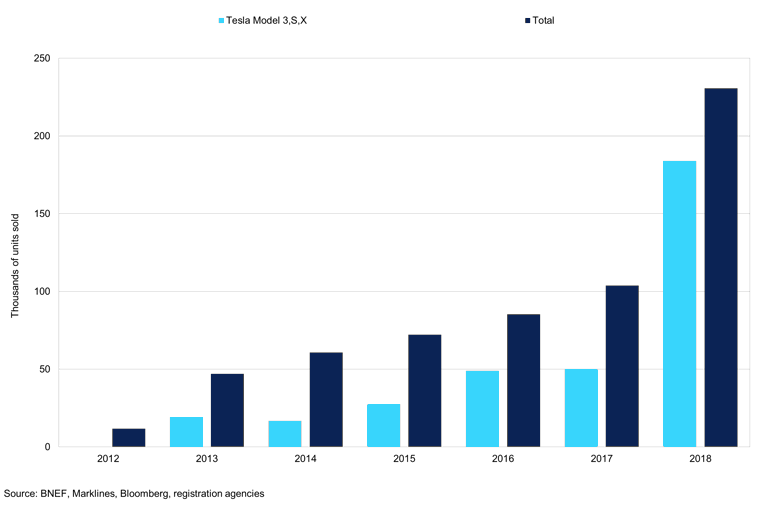Click the Total legend dark swatch

coord(528,21)
